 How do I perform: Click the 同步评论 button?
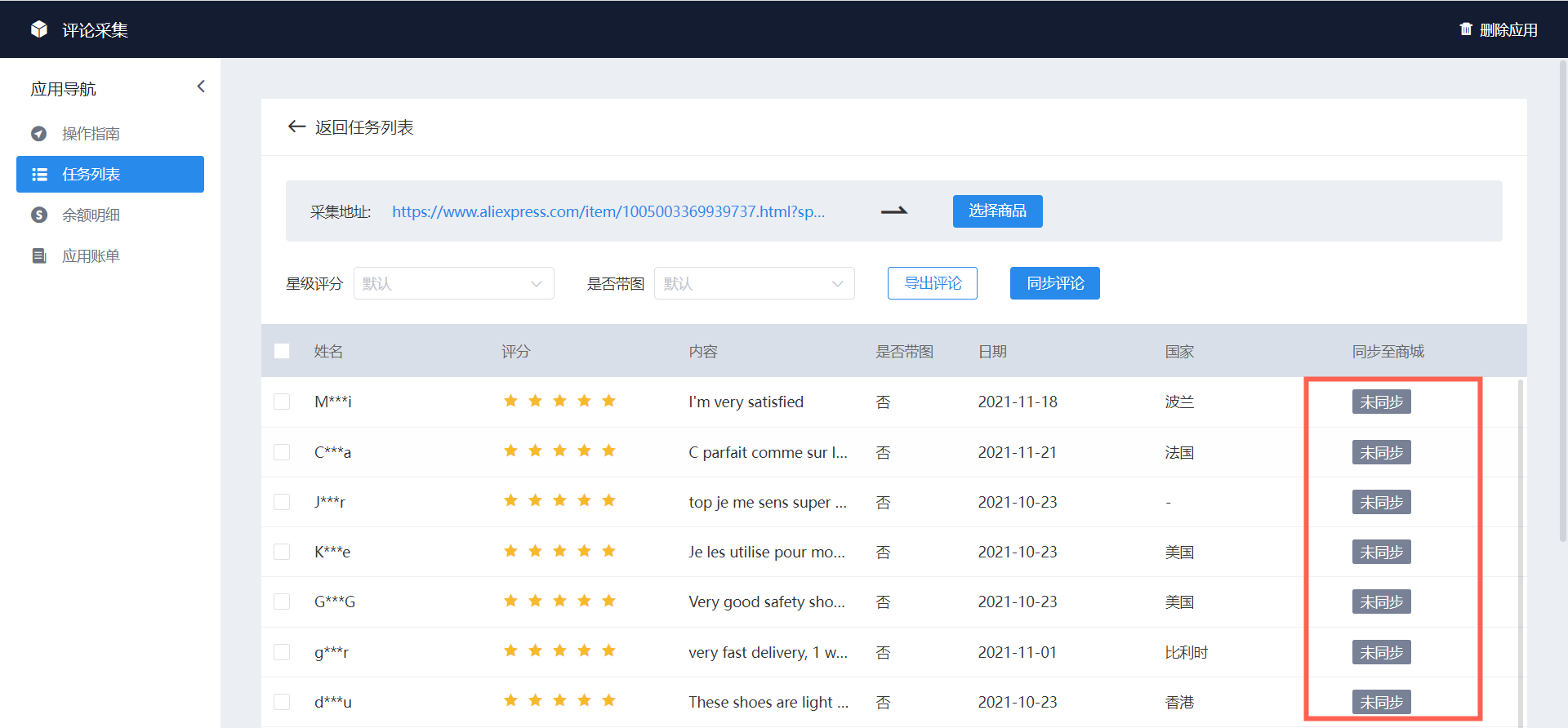point(1055,283)
